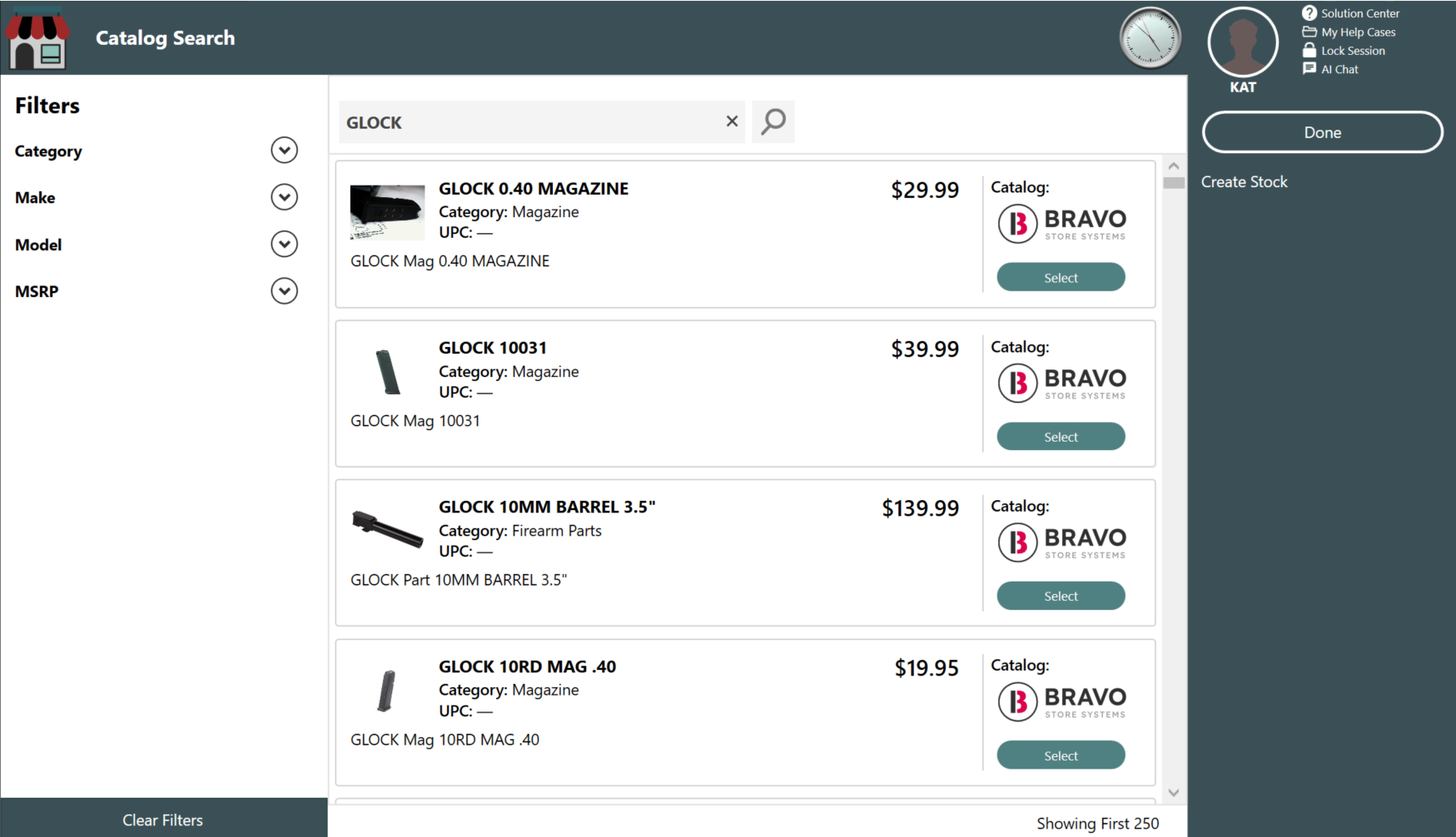Click the magnifying glass search icon
This screenshot has height=837, width=1456.
tap(773, 121)
